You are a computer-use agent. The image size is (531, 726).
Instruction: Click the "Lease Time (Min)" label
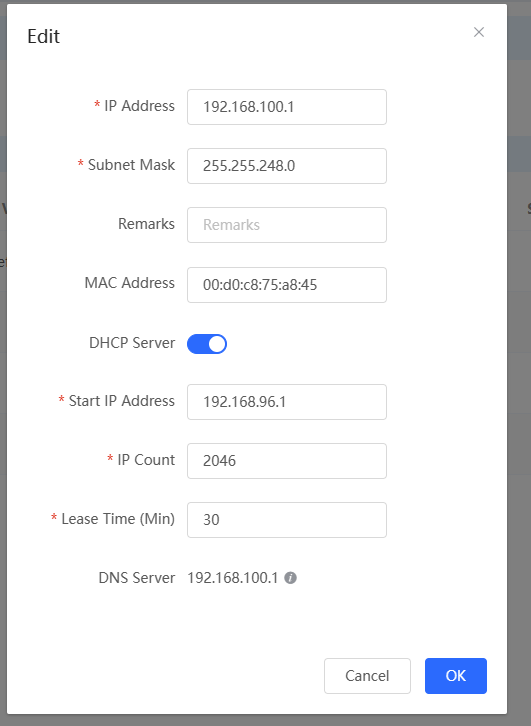click(x=118, y=519)
